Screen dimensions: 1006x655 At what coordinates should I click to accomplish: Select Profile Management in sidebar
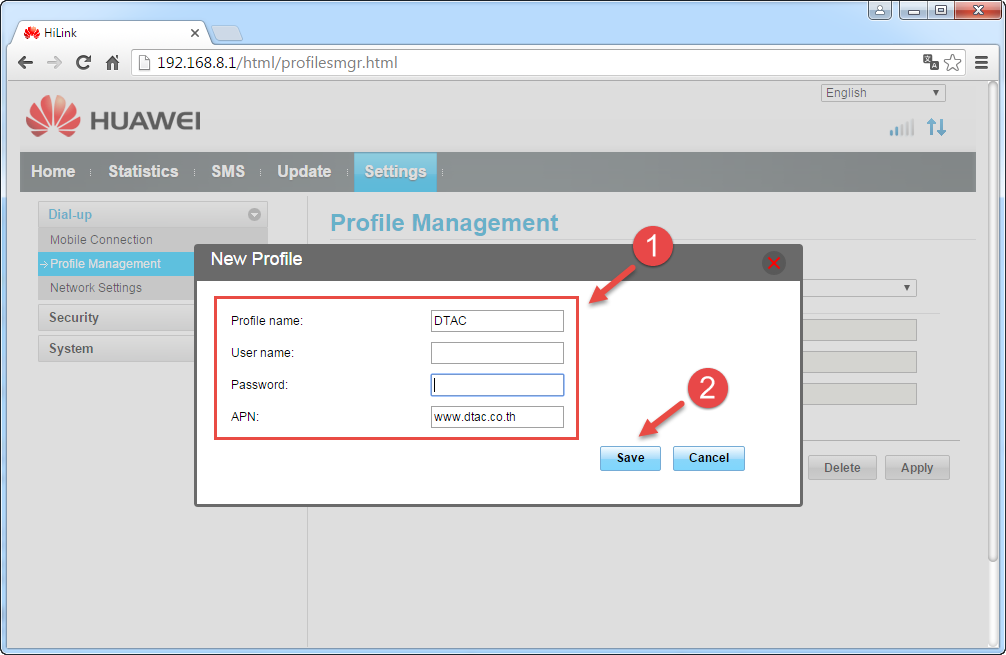(x=117, y=264)
